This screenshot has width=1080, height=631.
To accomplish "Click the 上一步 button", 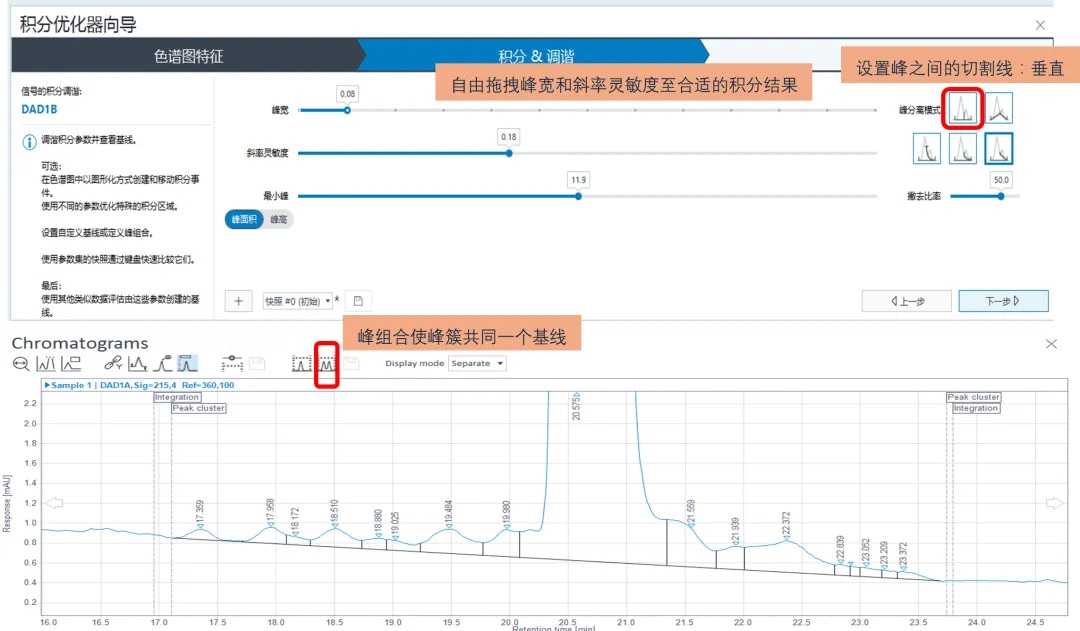I will coord(906,301).
